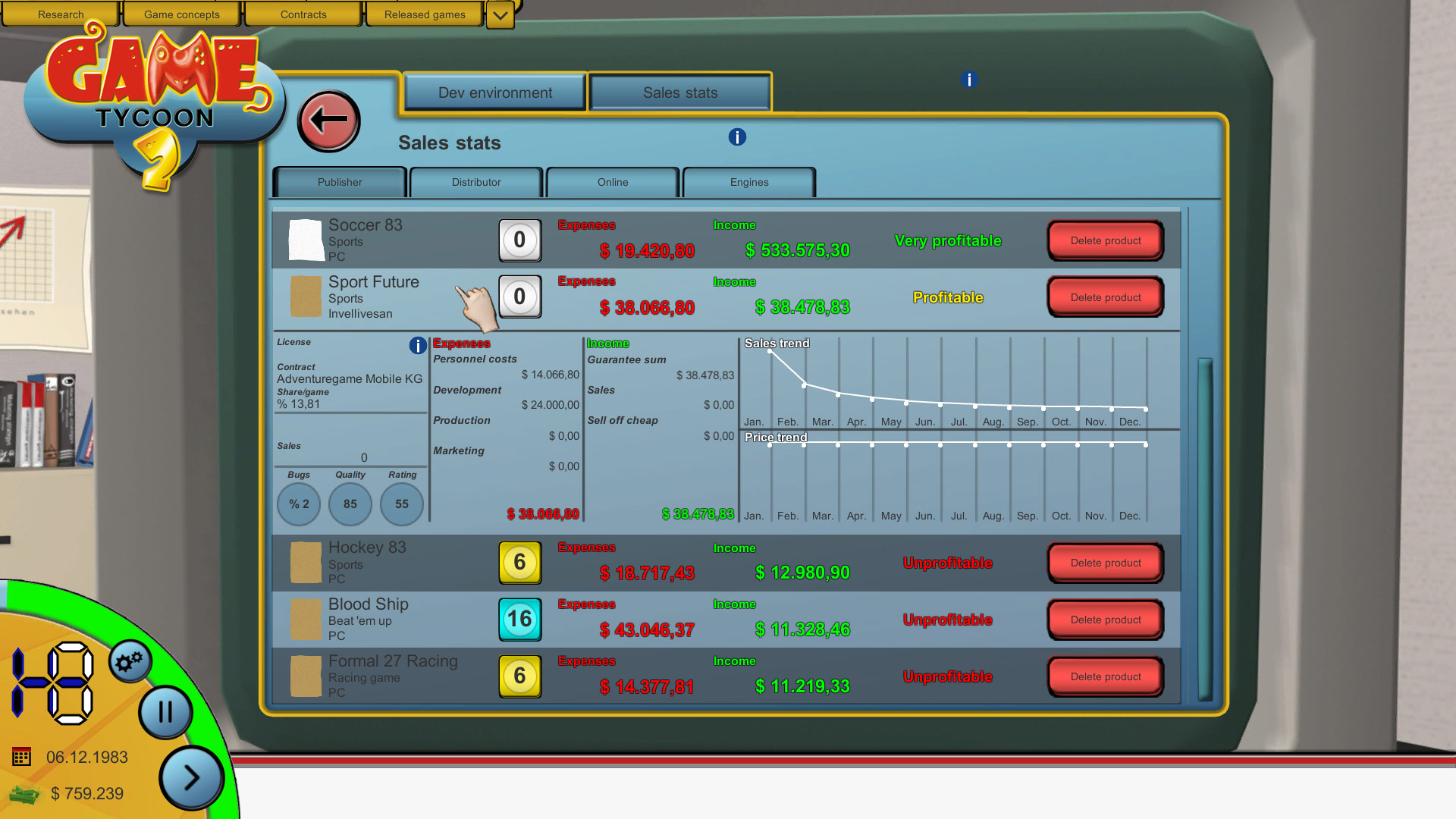Screen dimensions: 1456x819
Task: Select the Distributor sub-tab
Action: [476, 182]
